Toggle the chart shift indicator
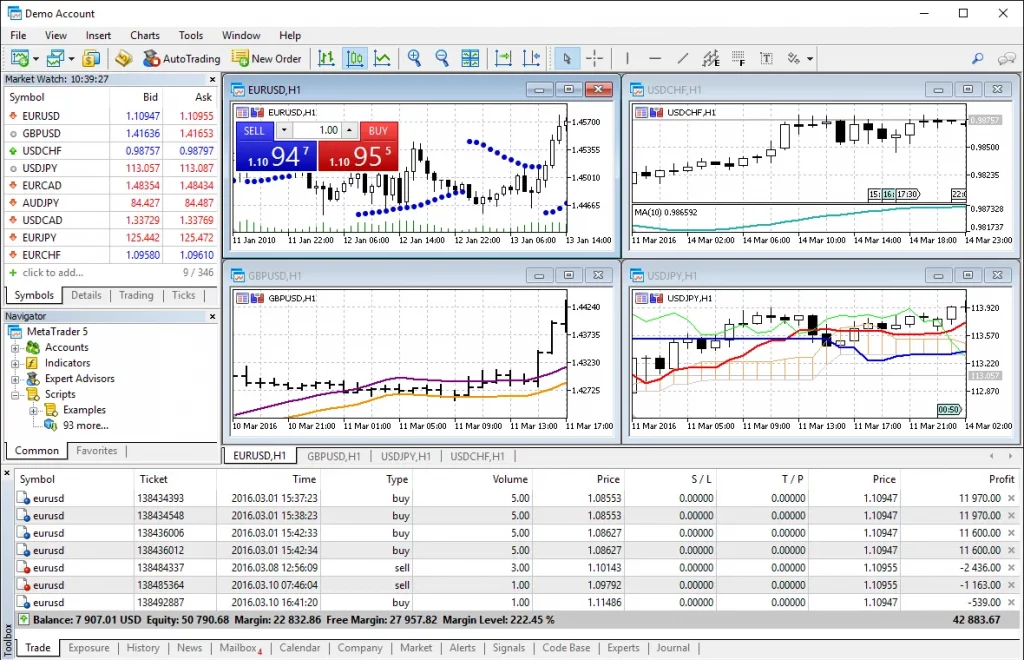This screenshot has height=660, width=1024. (532, 58)
